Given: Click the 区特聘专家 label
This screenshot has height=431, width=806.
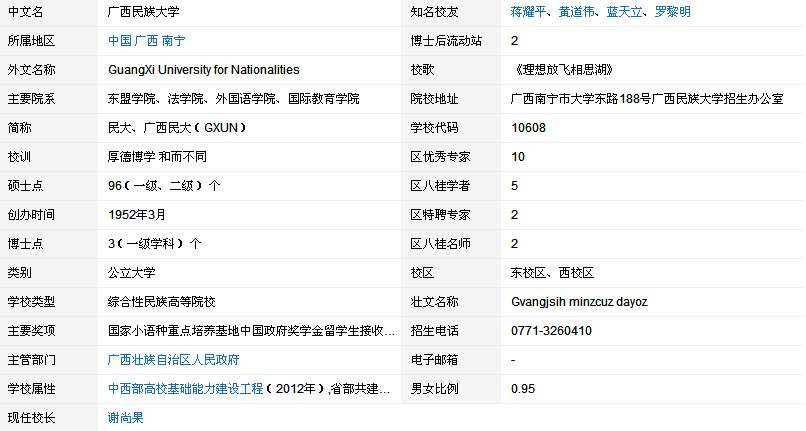Looking at the screenshot, I should click(440, 214).
